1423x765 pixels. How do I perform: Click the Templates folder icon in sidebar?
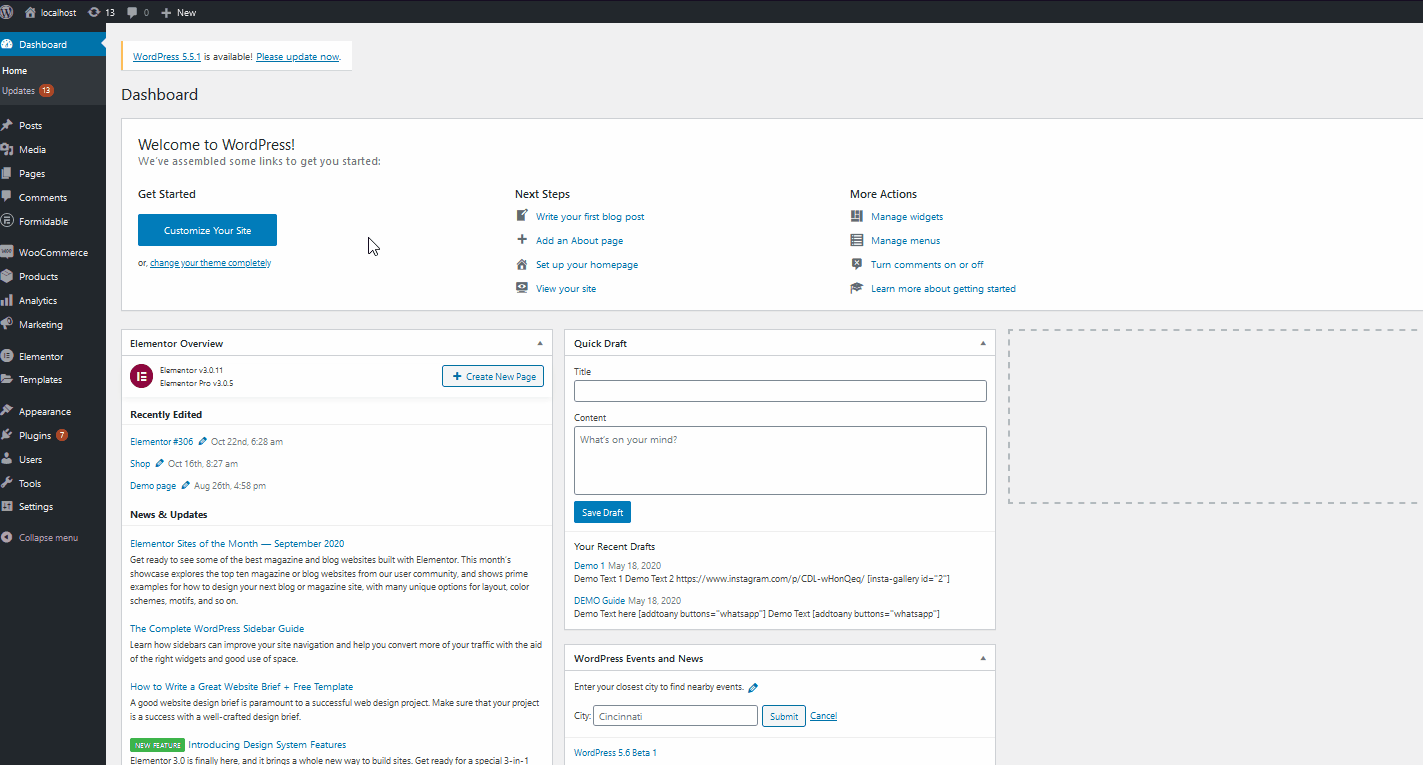click(7, 379)
